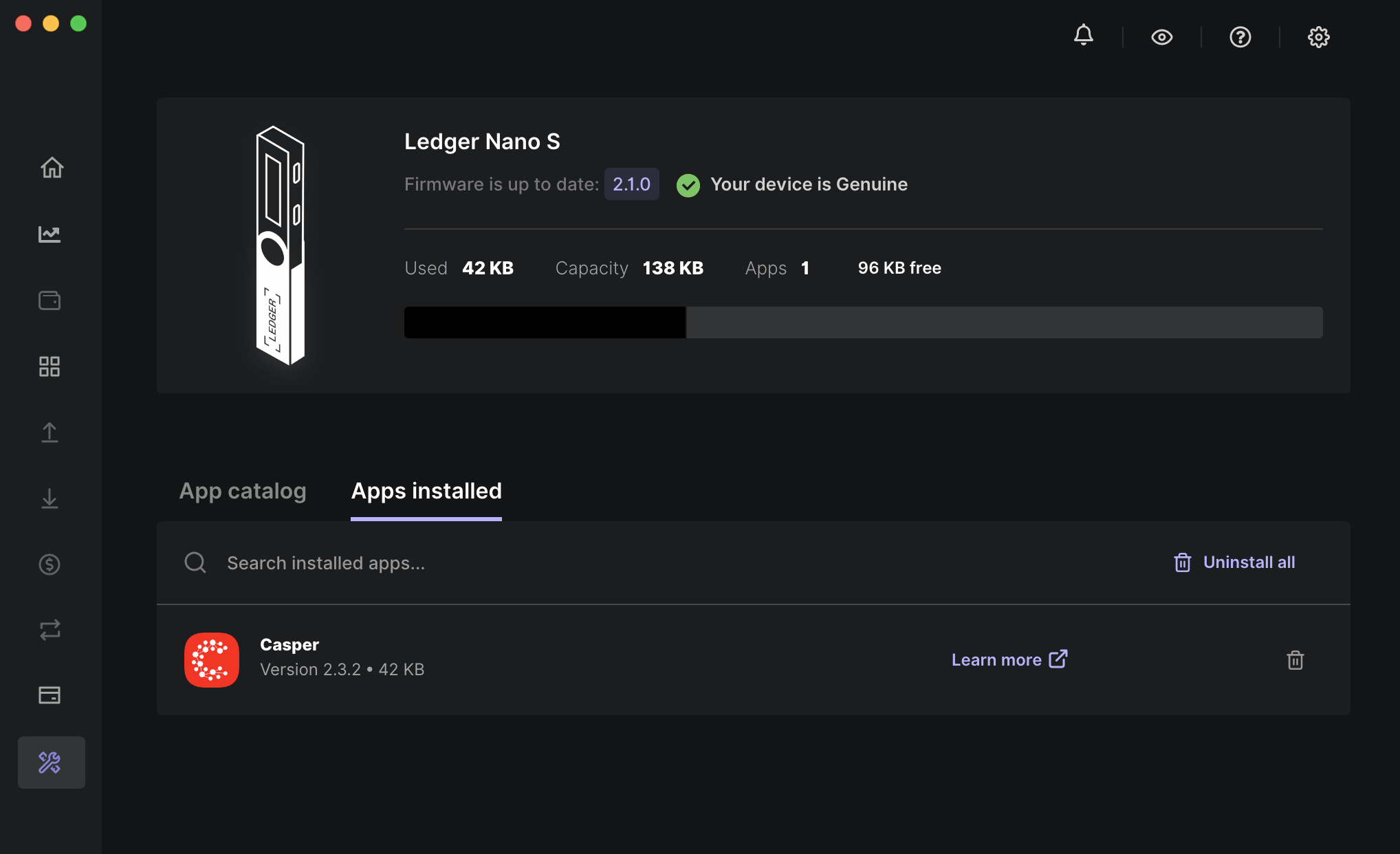Click the Home navigation icon
Screen dimensions: 1400x854
pos(52,167)
